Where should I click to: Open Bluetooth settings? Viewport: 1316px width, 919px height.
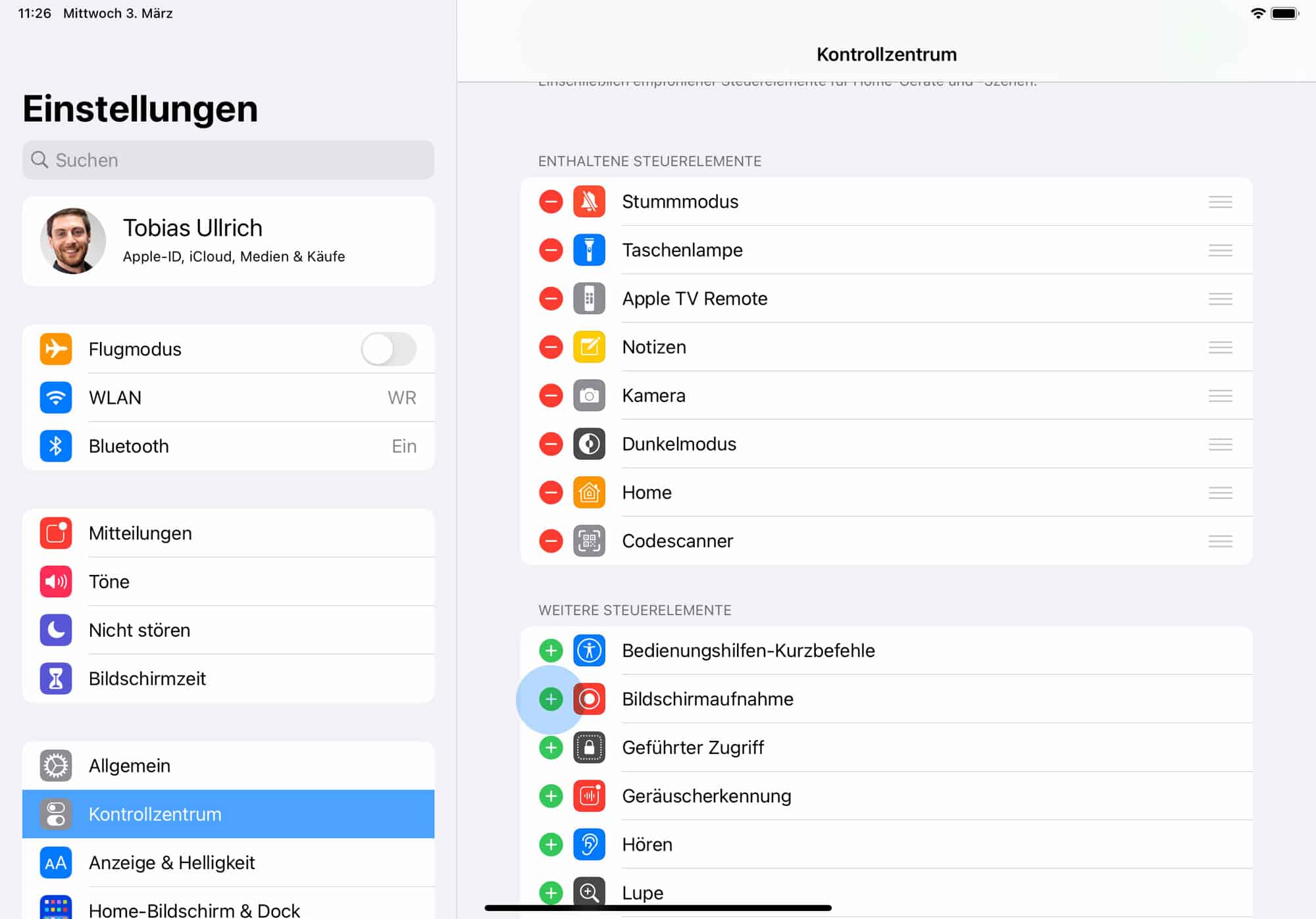228,446
